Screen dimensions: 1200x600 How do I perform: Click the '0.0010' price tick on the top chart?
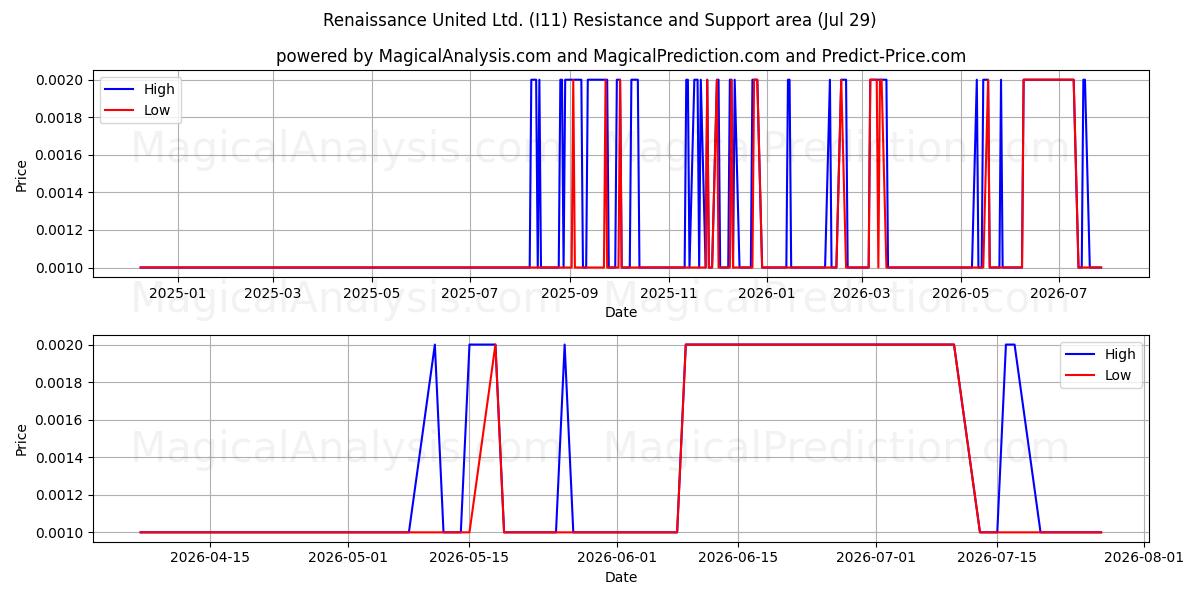[x=62, y=268]
